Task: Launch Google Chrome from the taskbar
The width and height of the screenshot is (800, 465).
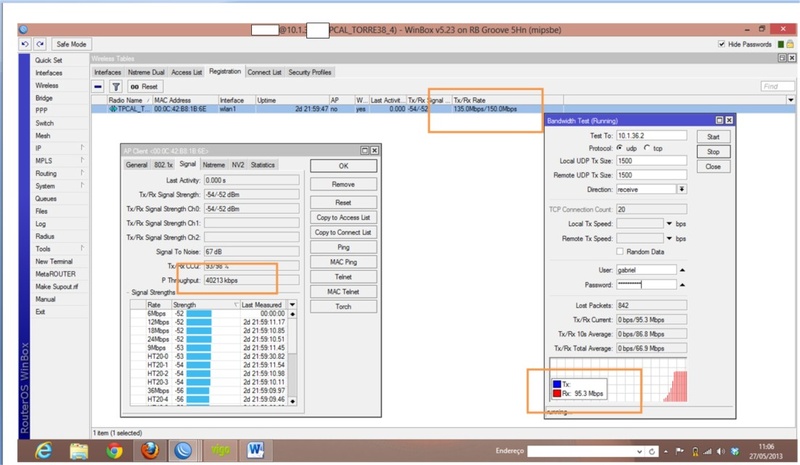Action: pyautogui.click(x=114, y=450)
